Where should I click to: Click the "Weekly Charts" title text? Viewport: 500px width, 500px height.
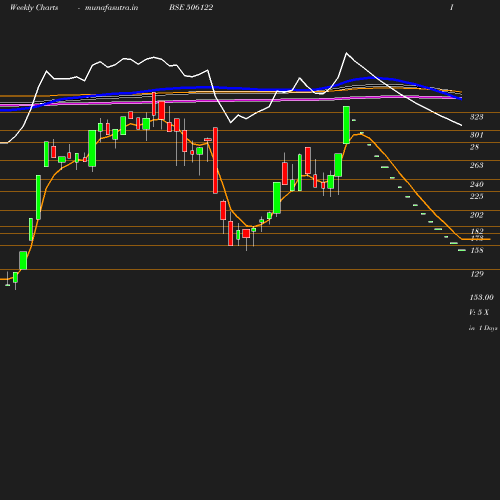(34, 7)
